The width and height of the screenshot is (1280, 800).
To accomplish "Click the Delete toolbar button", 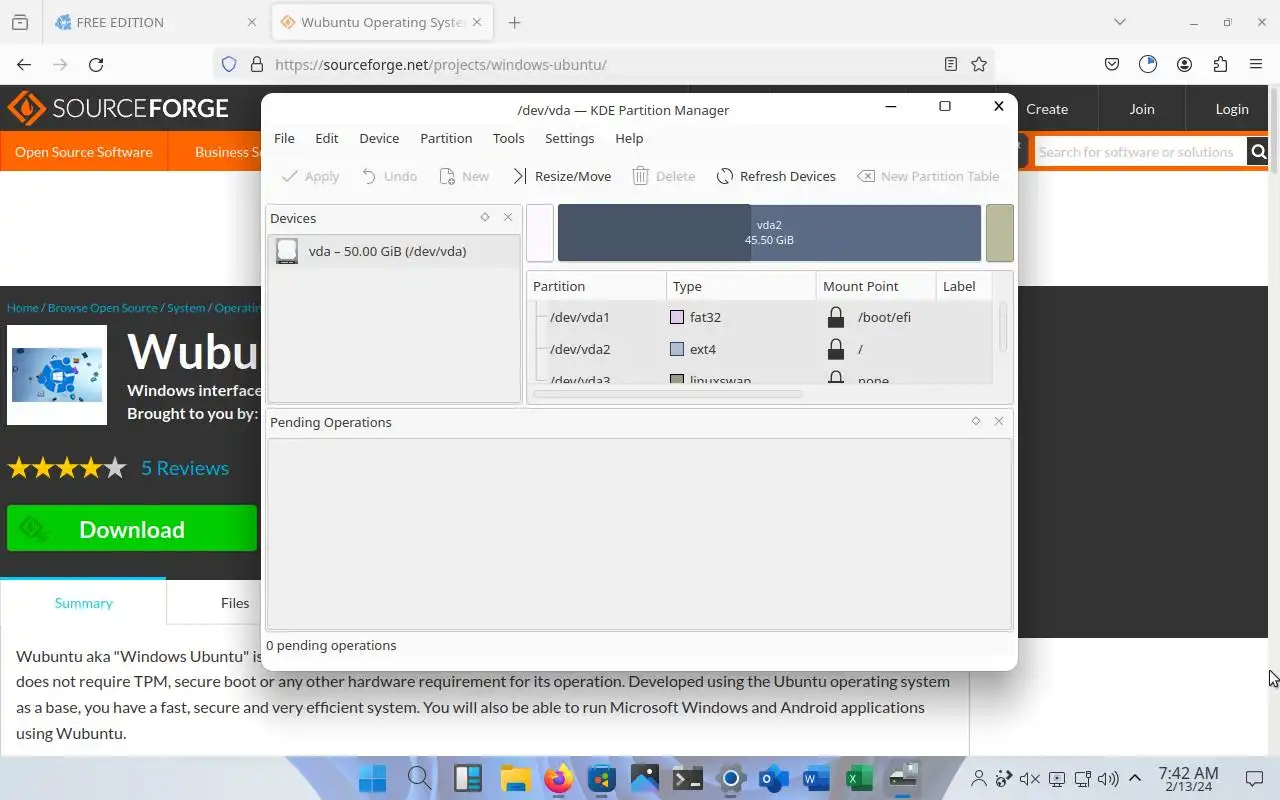I will 663,176.
